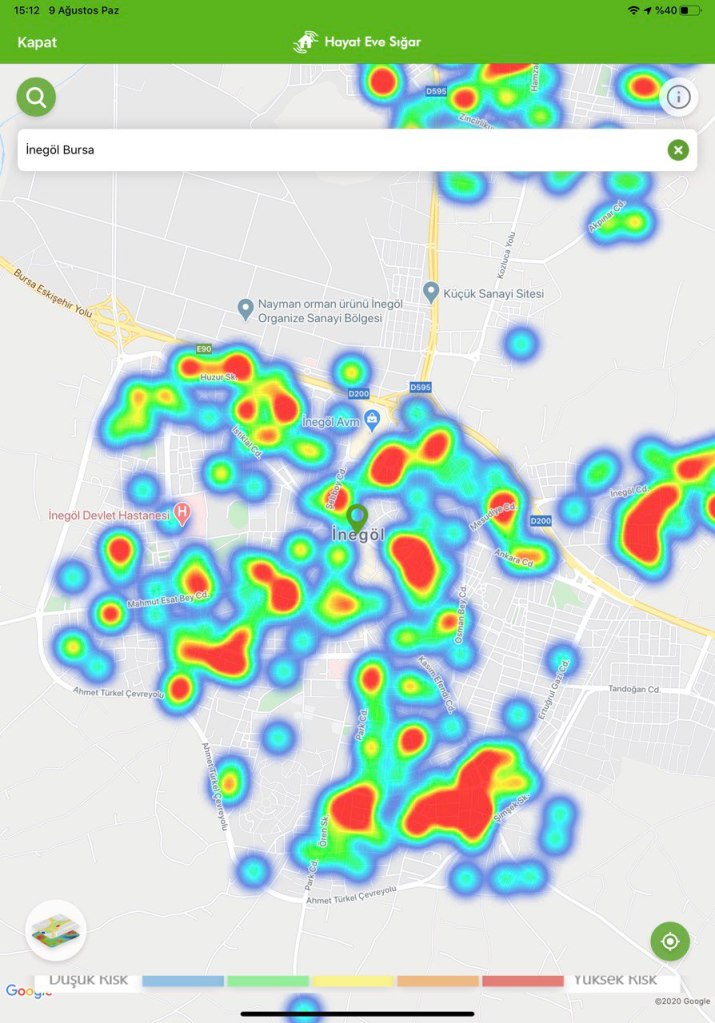This screenshot has width=715, height=1023.
Task: Tap the İnegöl Avm shopping marker
Action: pos(372,421)
